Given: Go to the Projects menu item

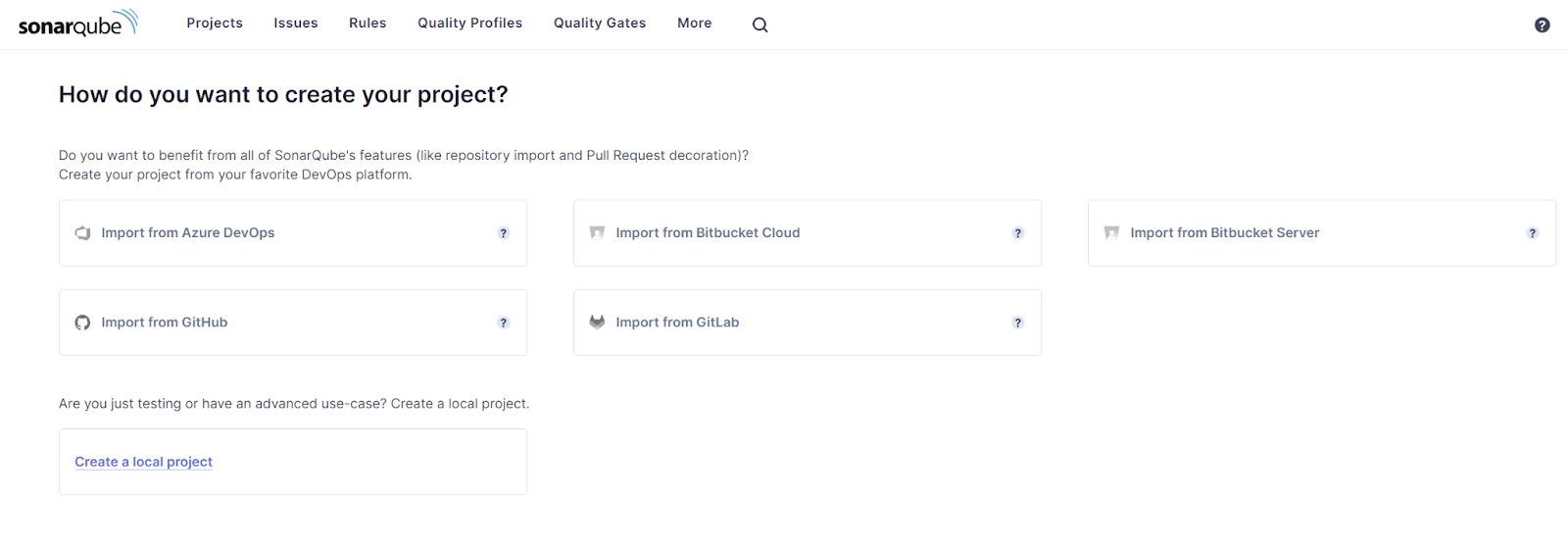Looking at the screenshot, I should (x=215, y=24).
